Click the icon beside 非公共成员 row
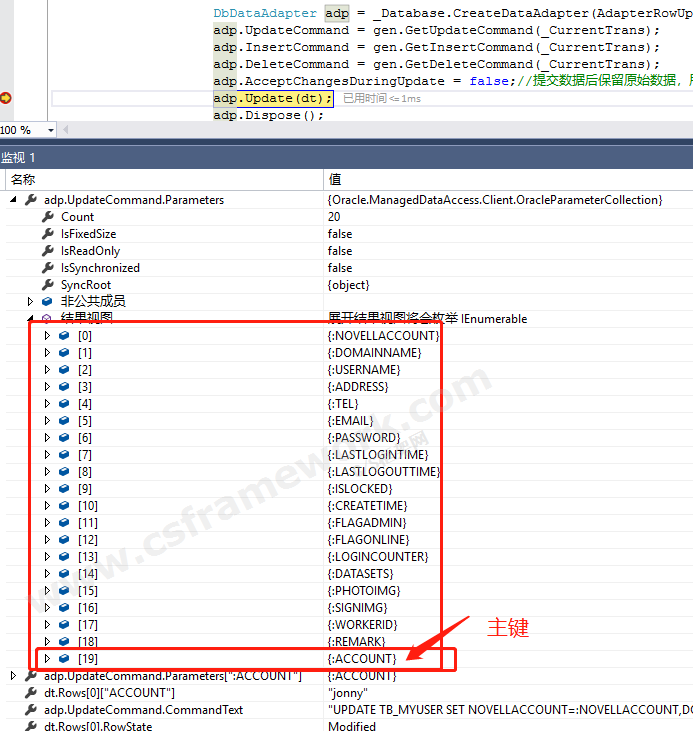Image resolution: width=693 pixels, height=731 pixels. point(46,301)
